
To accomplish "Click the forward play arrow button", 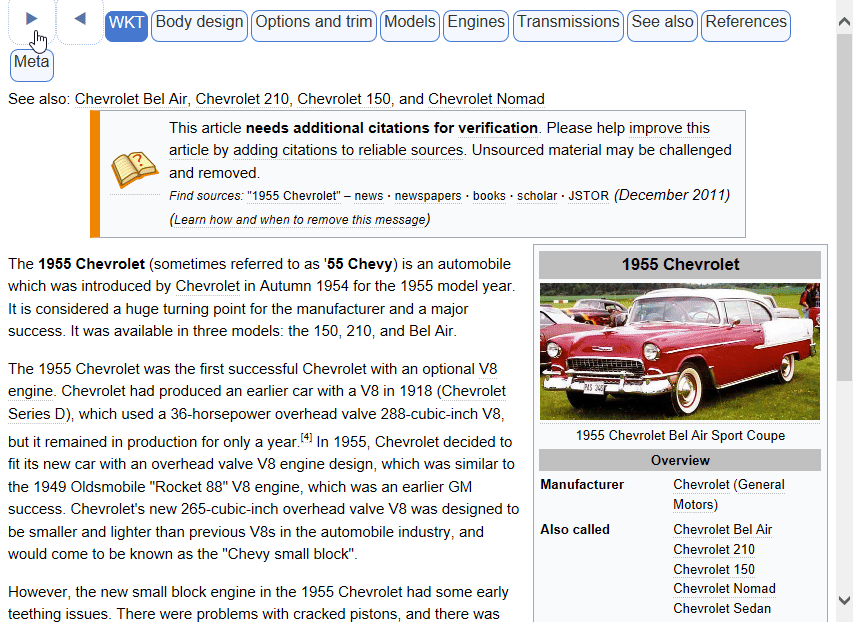I will pyautogui.click(x=32, y=20).
